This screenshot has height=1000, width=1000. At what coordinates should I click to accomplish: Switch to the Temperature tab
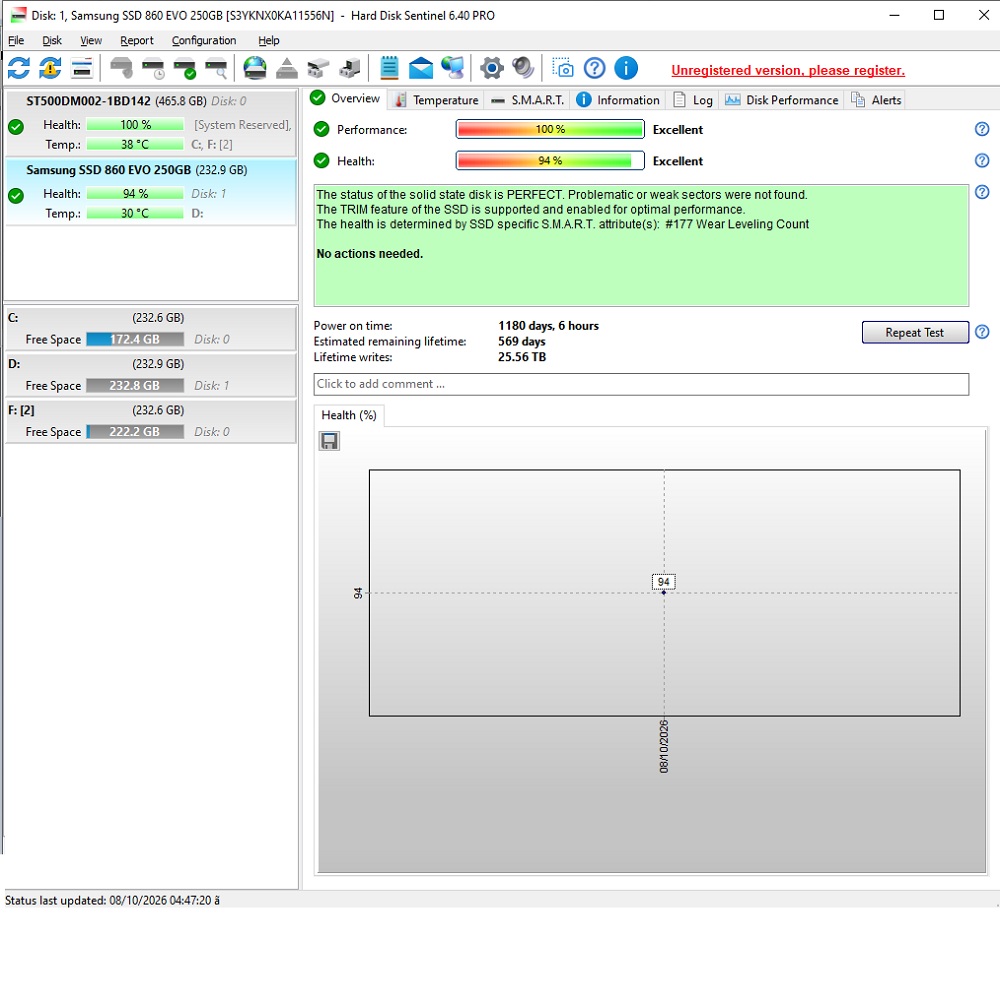point(436,100)
